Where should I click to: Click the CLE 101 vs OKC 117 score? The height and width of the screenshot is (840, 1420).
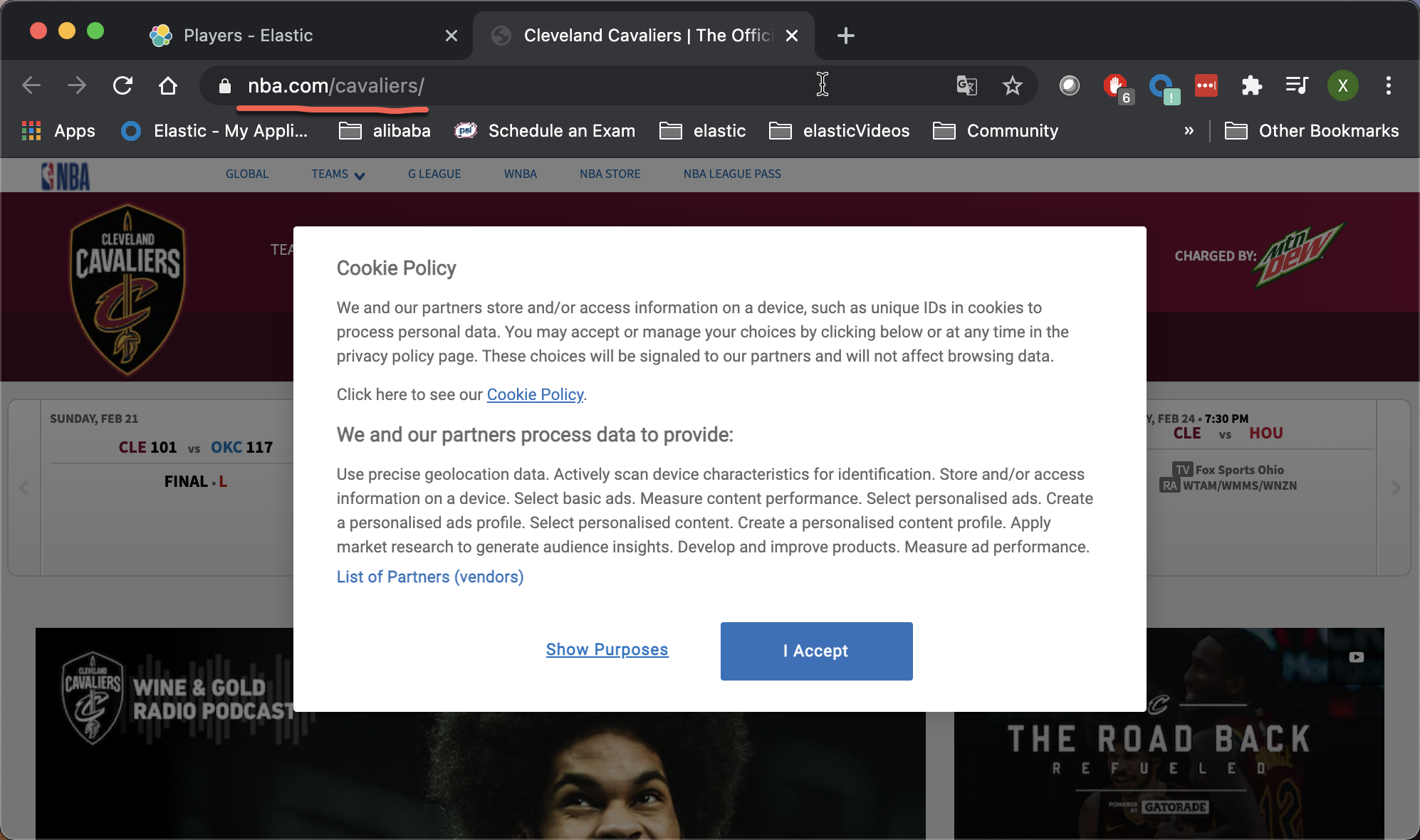coord(196,448)
